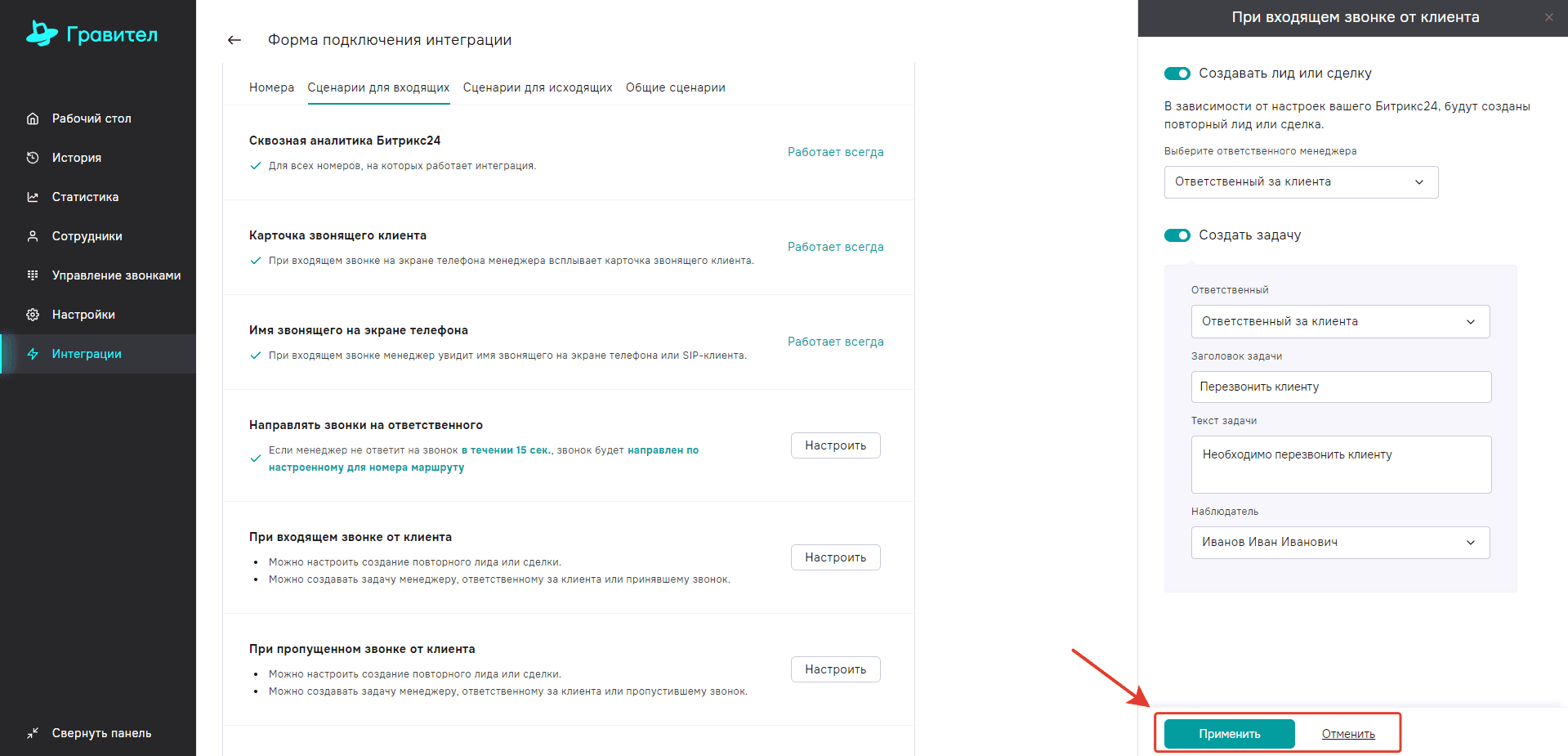Open the Общие сценарии tab
1568x756 pixels.
pos(675,87)
